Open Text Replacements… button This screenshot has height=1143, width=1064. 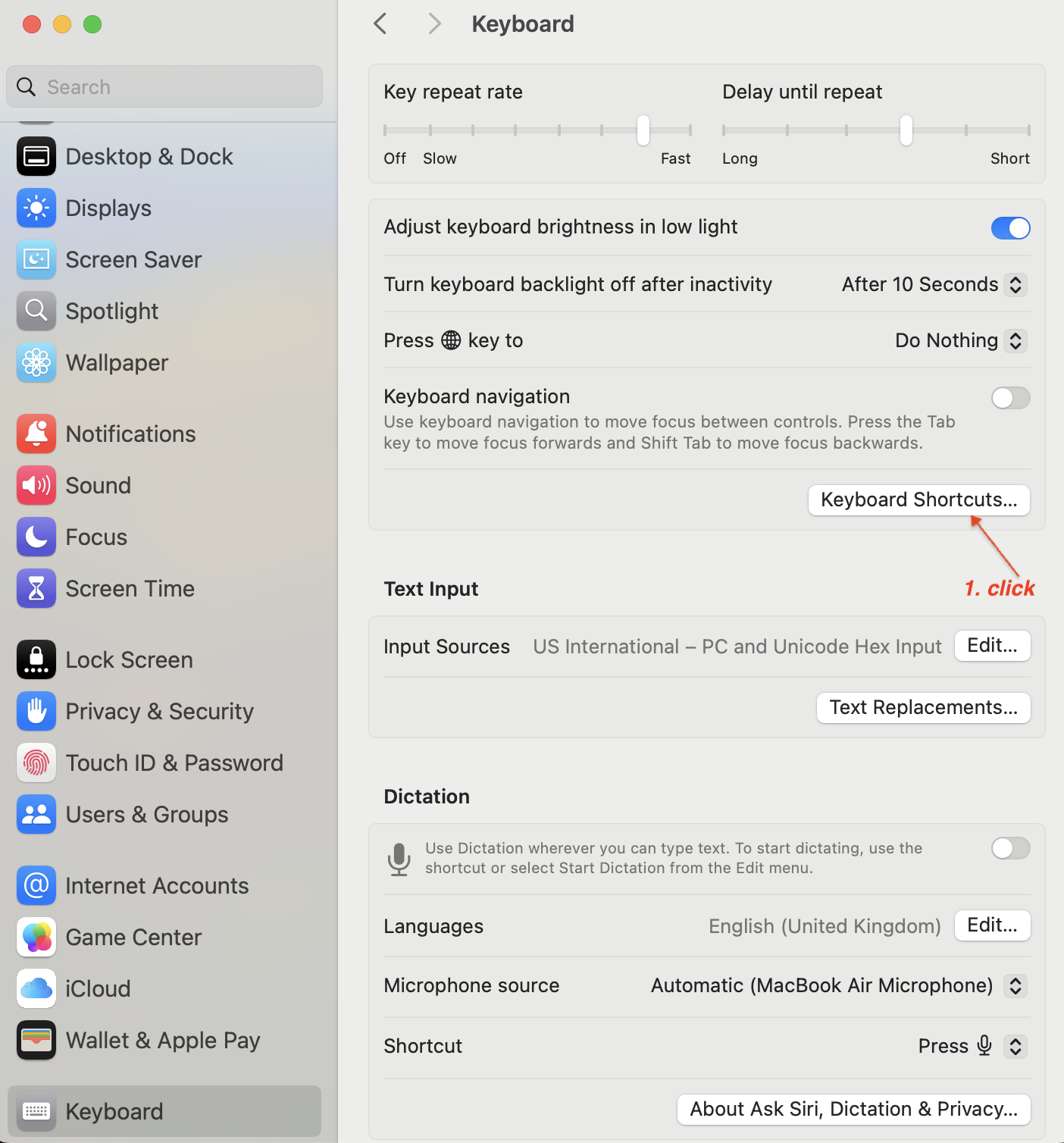pyautogui.click(x=924, y=707)
